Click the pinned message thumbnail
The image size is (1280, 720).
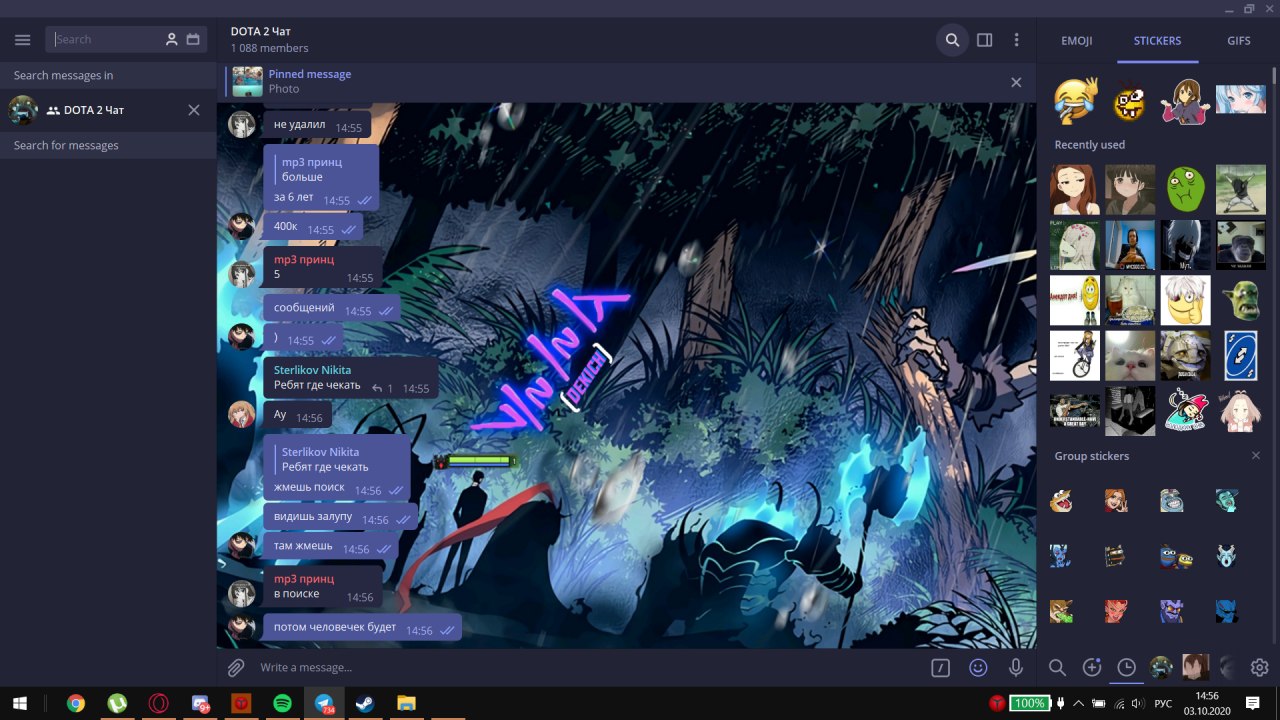tap(248, 82)
